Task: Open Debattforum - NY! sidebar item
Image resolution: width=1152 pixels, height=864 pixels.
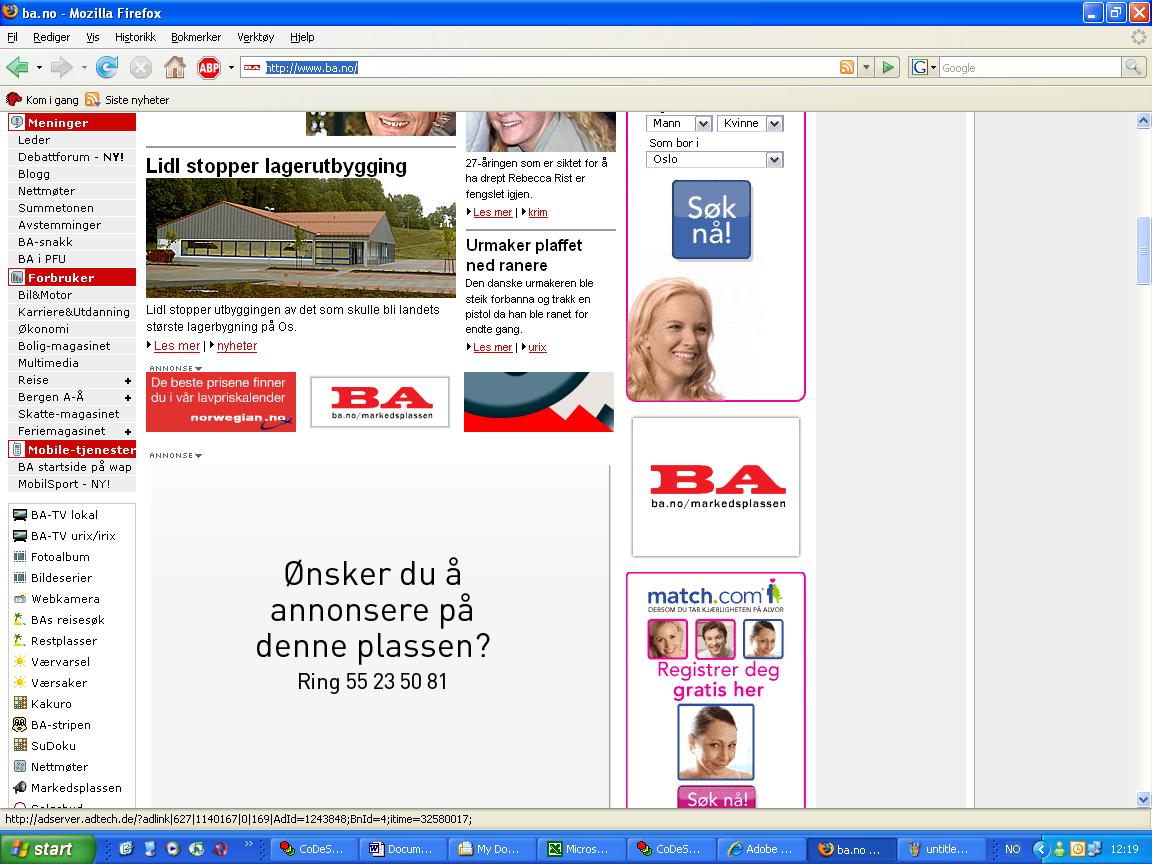Action: pos(71,157)
